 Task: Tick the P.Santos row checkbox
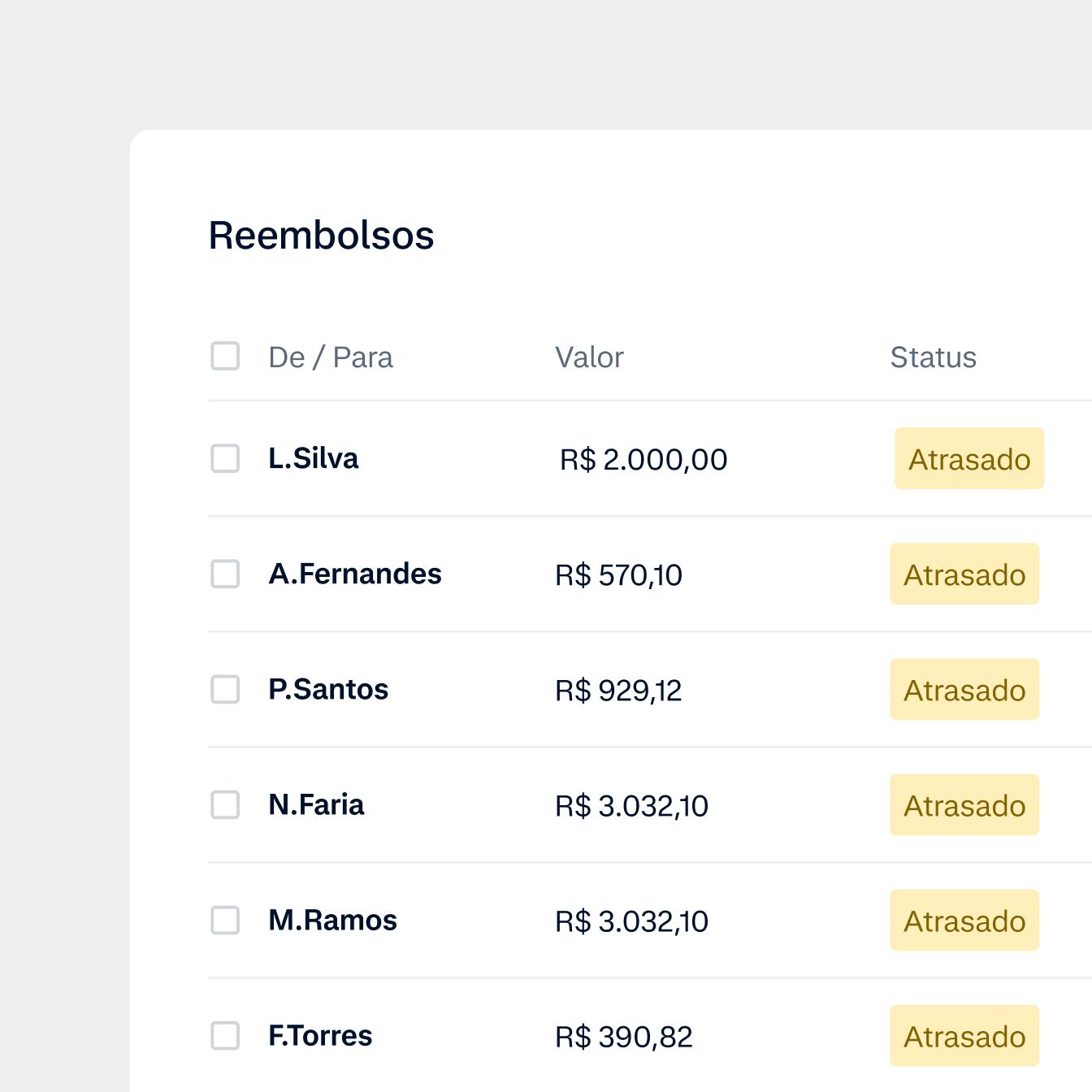pos(225,689)
